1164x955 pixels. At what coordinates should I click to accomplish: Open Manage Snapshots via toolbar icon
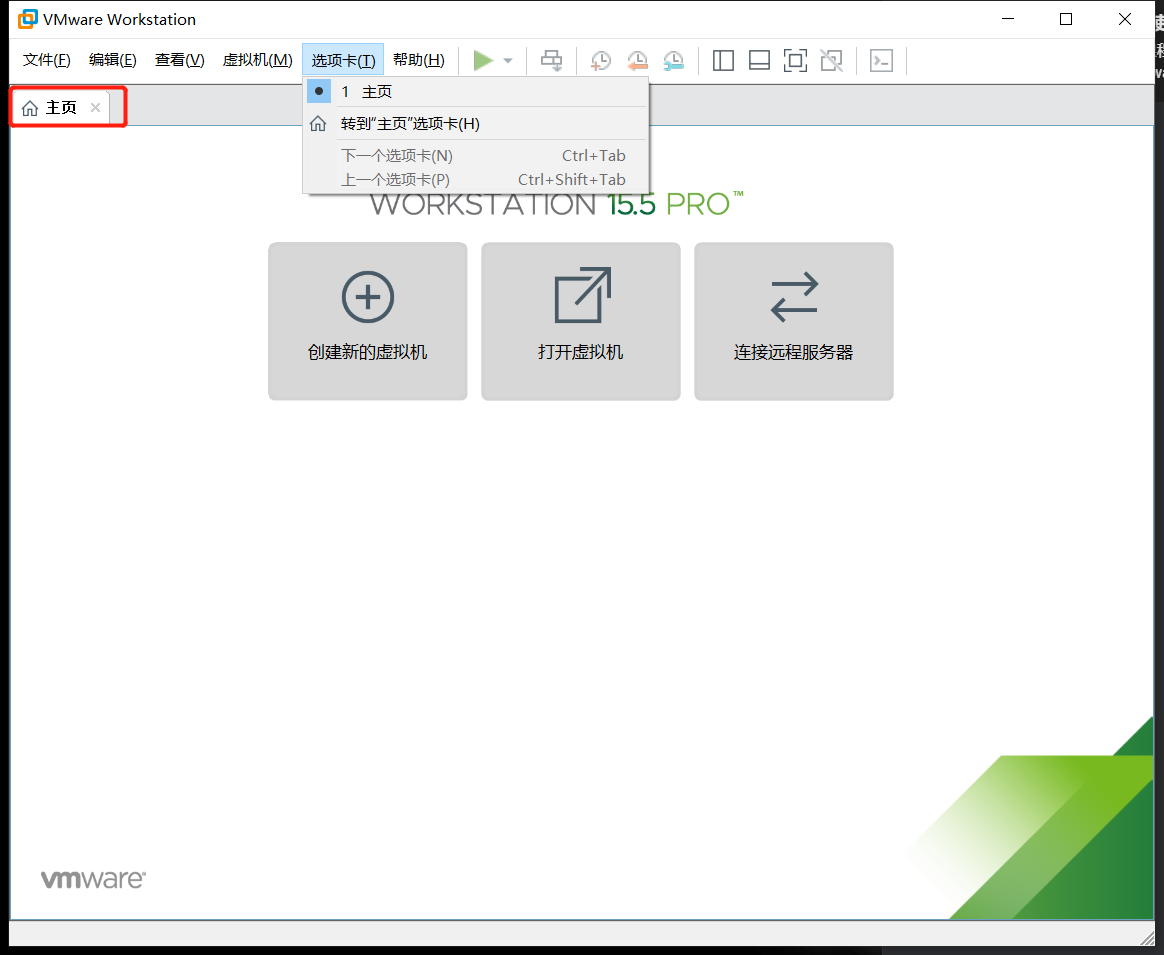(x=673, y=60)
